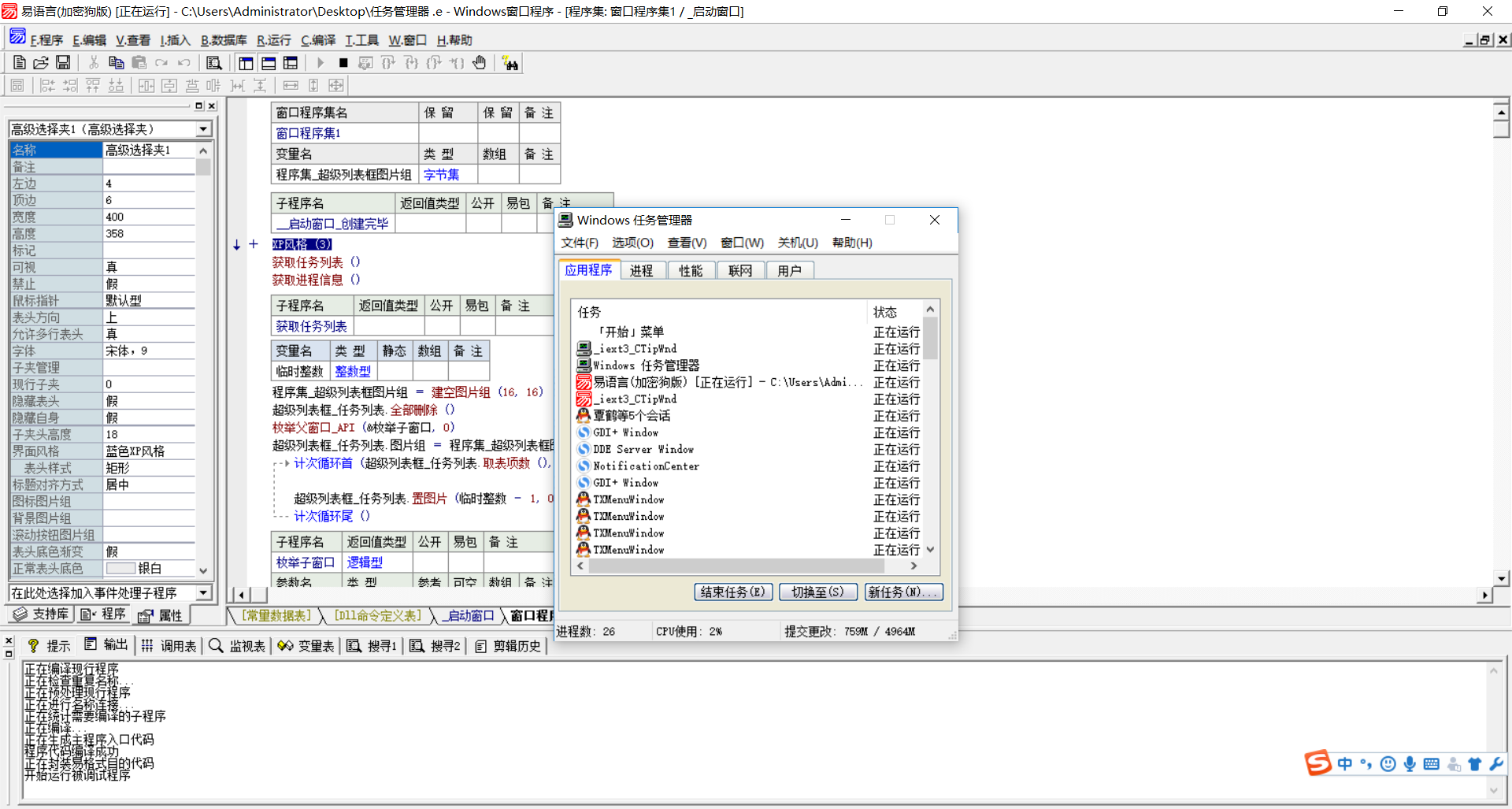This screenshot has width=1512, height=809.
Task: Select the Windows 任务管理器 task row
Action: click(x=748, y=366)
